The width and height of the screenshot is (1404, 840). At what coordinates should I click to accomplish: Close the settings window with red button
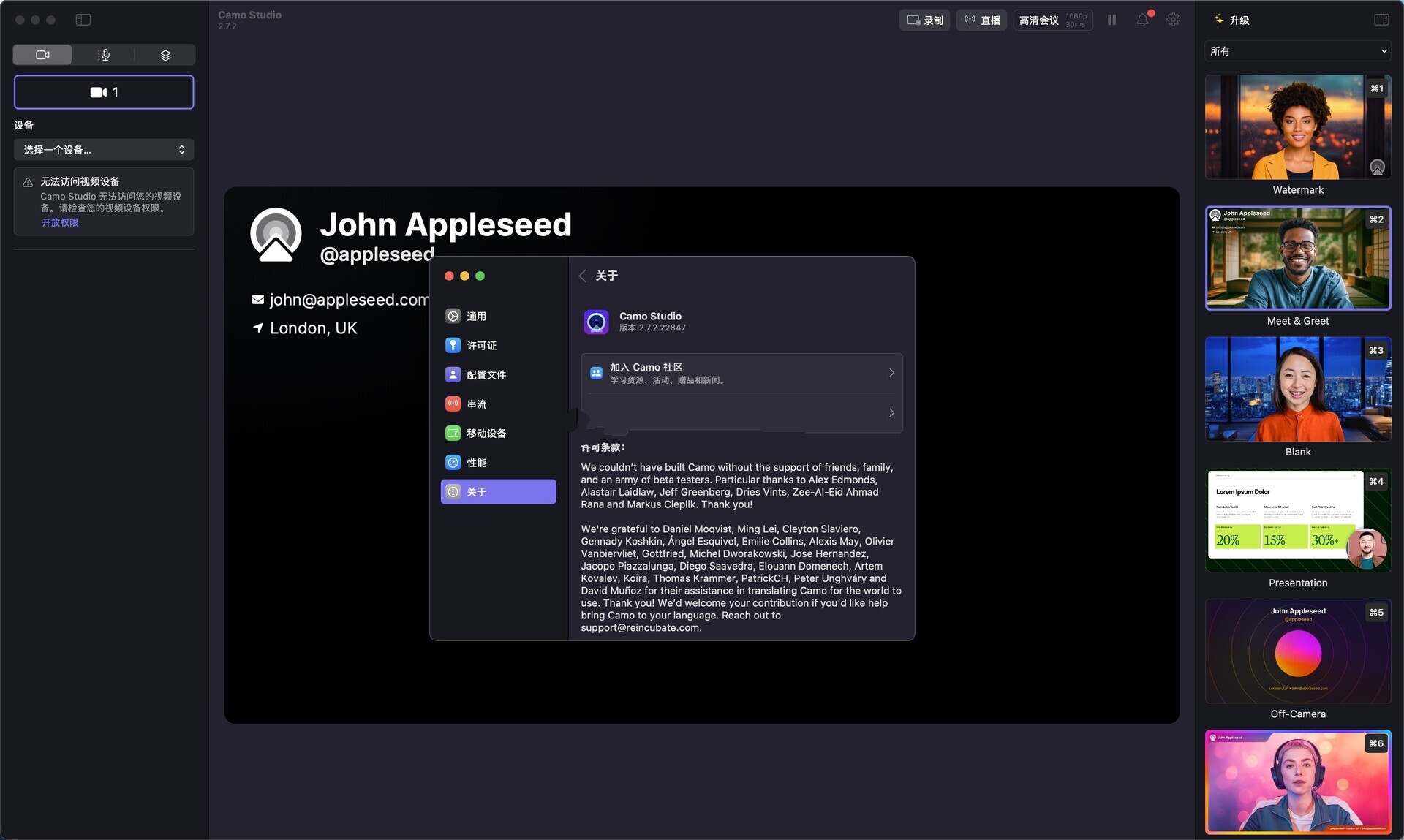pos(449,276)
